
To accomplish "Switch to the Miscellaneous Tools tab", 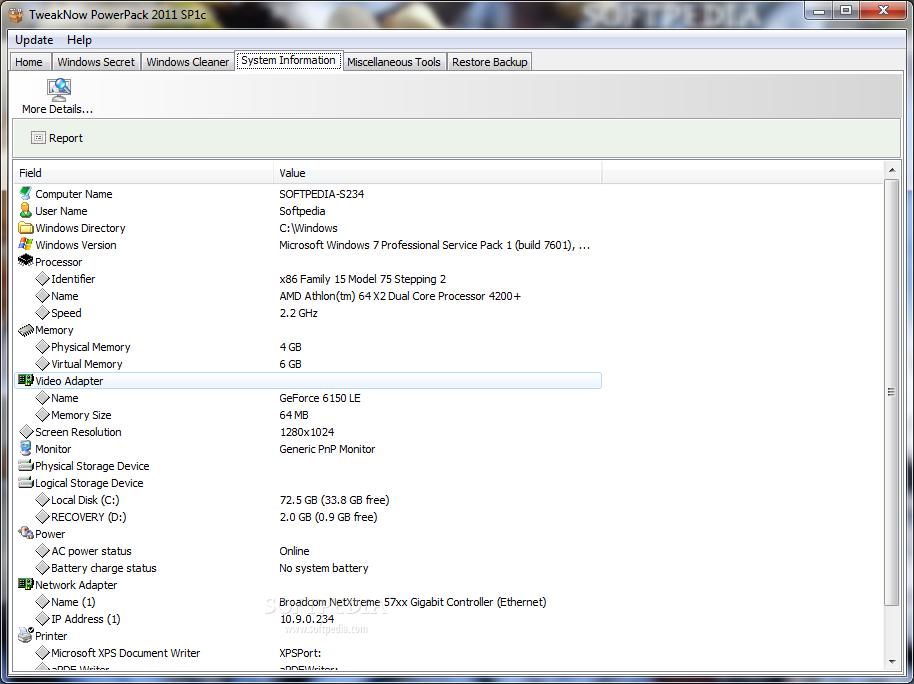I will (394, 62).
